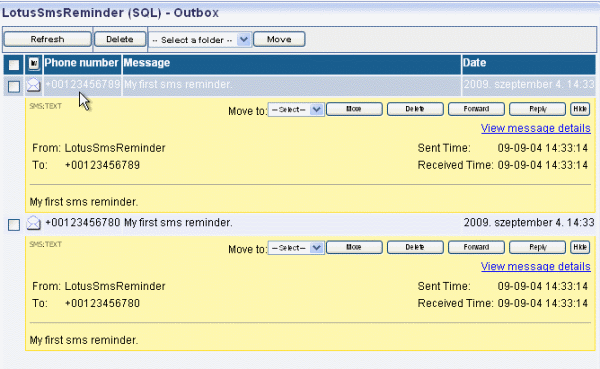Open 'View message details' link for +00123456780
This screenshot has width=600, height=369.
coord(535,266)
